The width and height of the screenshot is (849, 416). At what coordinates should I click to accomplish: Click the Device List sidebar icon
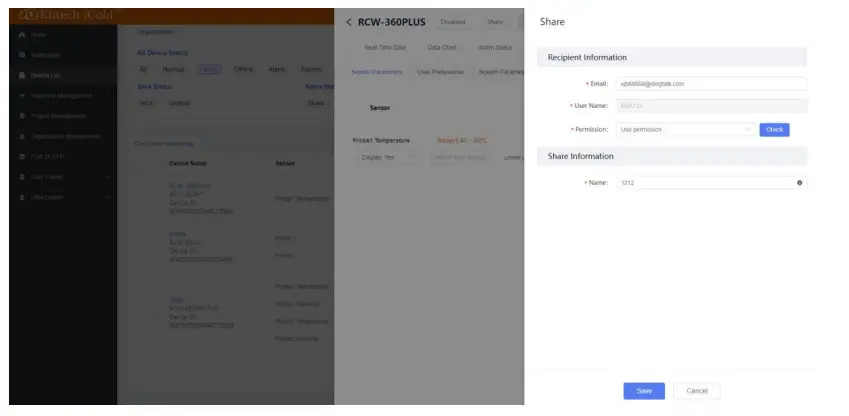coord(22,75)
